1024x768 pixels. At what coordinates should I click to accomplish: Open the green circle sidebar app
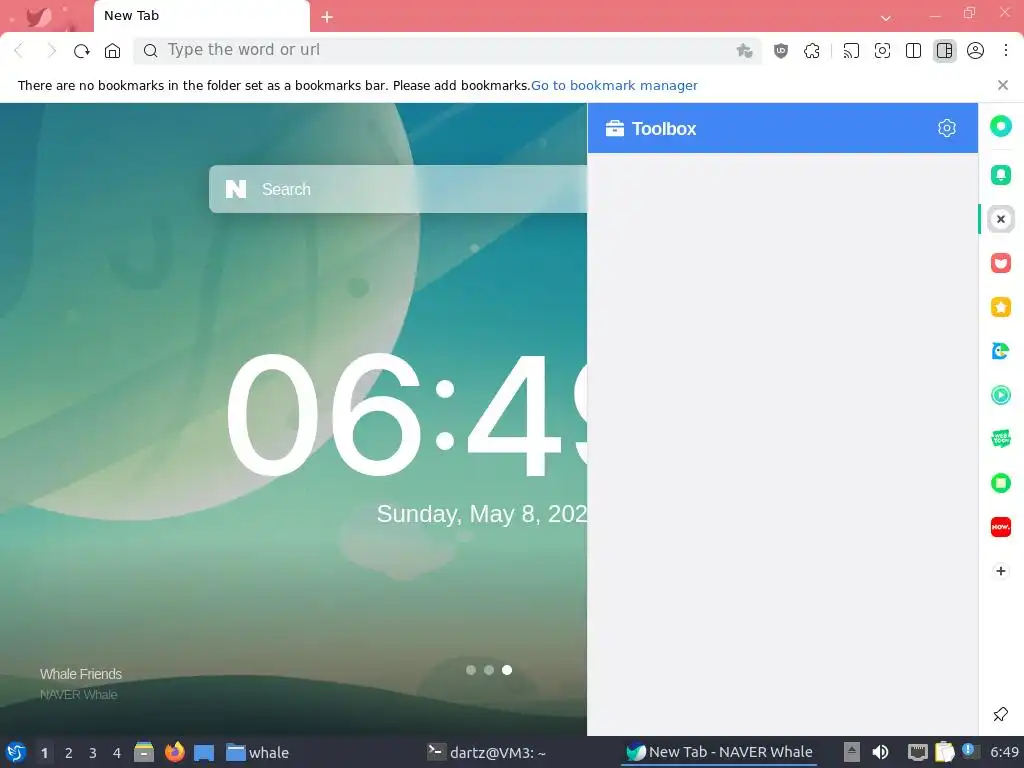pos(1000,126)
